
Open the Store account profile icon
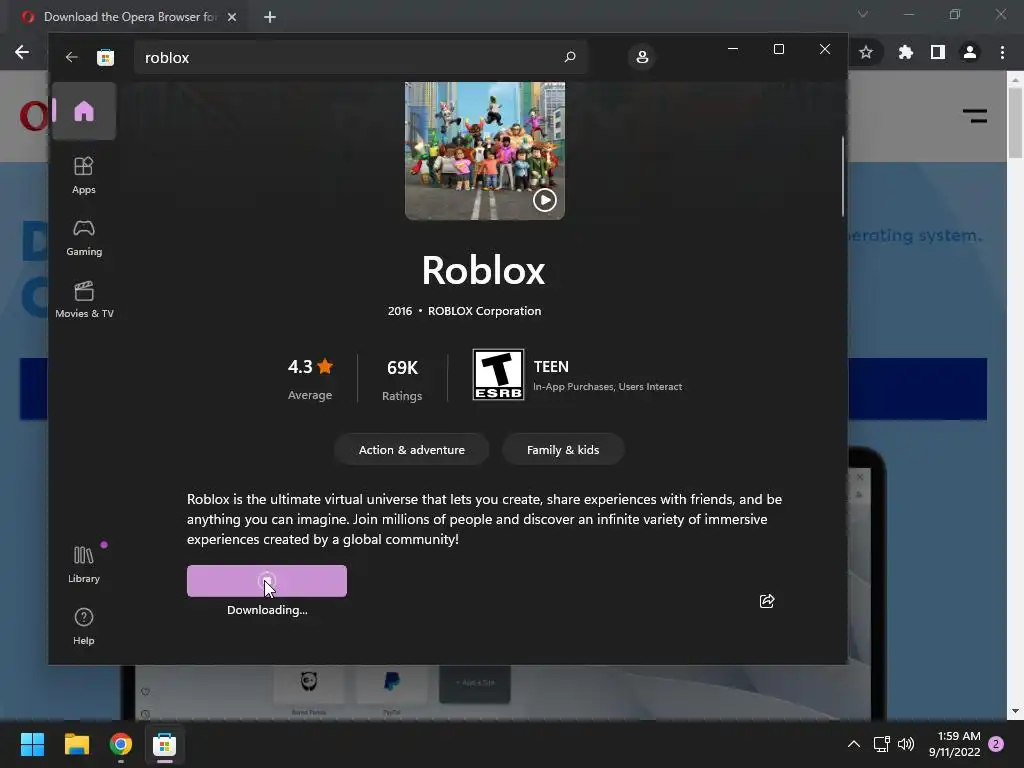(x=642, y=57)
